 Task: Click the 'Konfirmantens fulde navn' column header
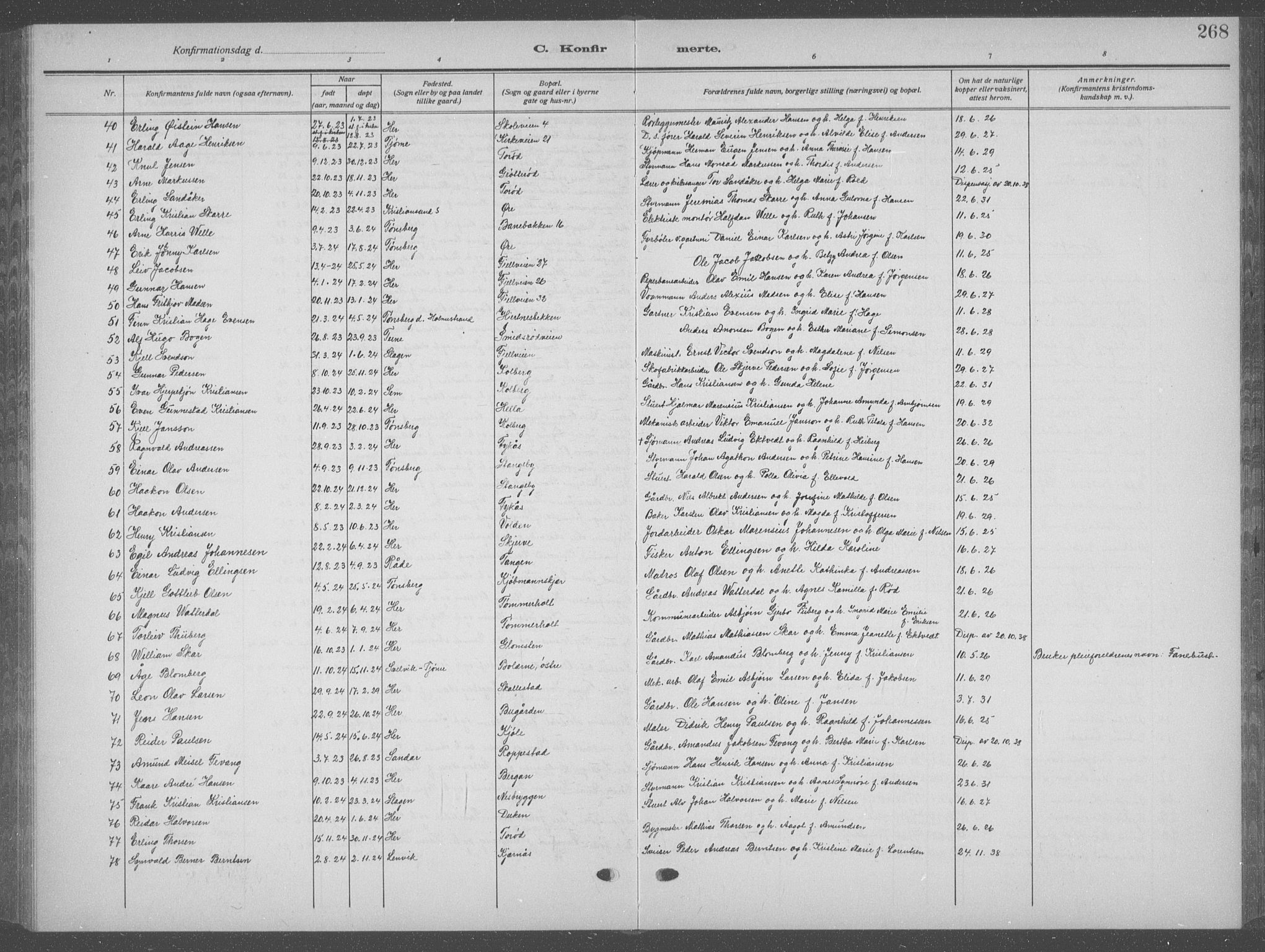tap(219, 93)
